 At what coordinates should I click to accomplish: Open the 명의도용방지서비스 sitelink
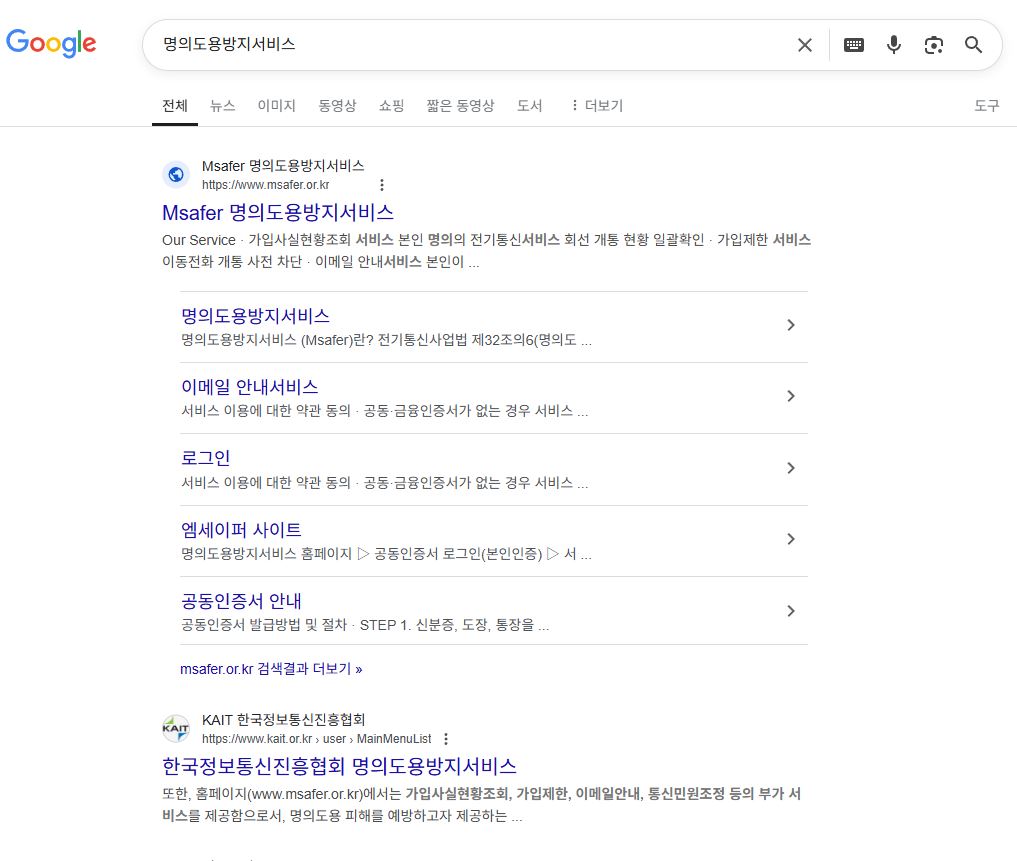256,316
